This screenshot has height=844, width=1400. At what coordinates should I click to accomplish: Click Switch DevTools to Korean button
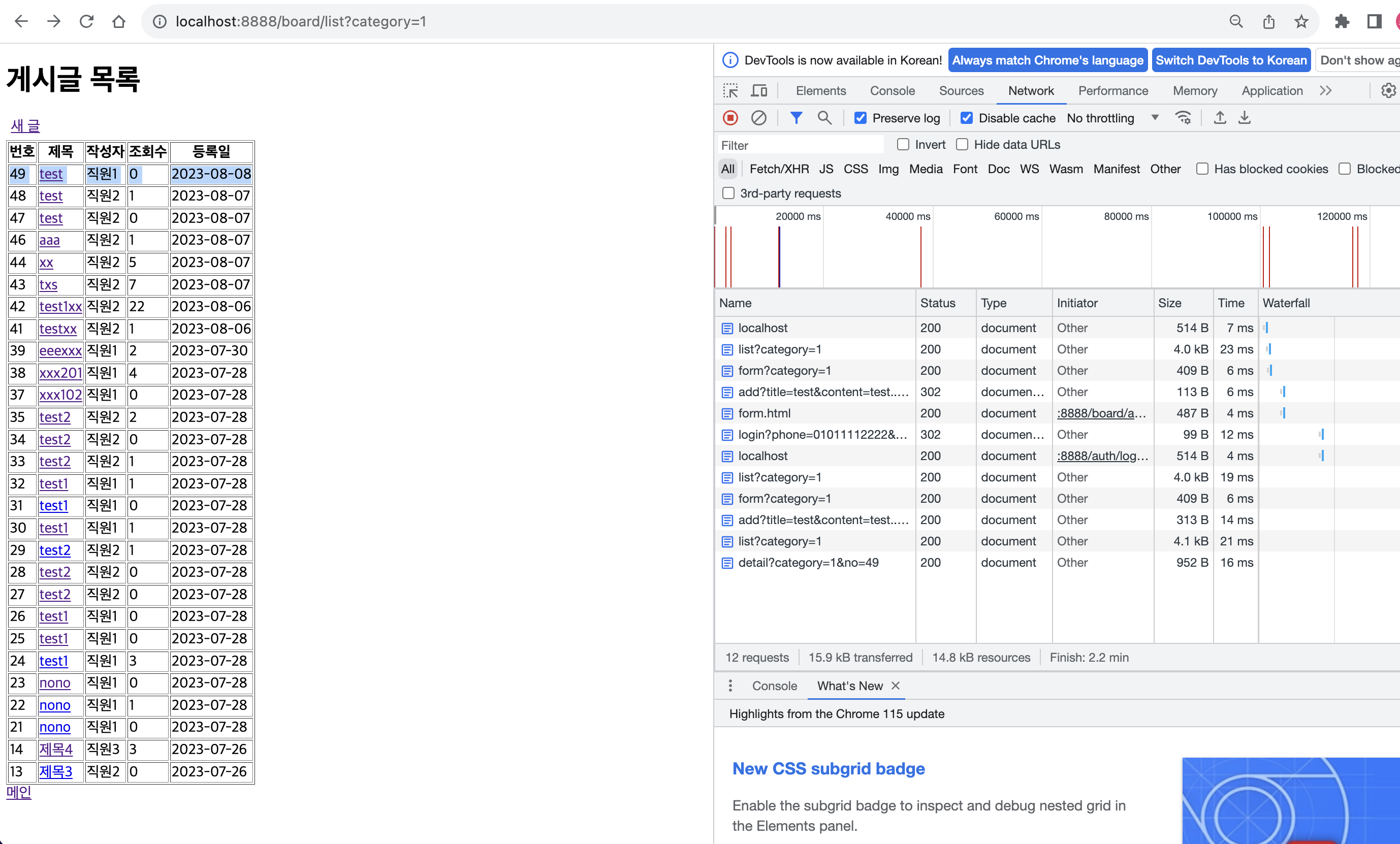point(1231,60)
